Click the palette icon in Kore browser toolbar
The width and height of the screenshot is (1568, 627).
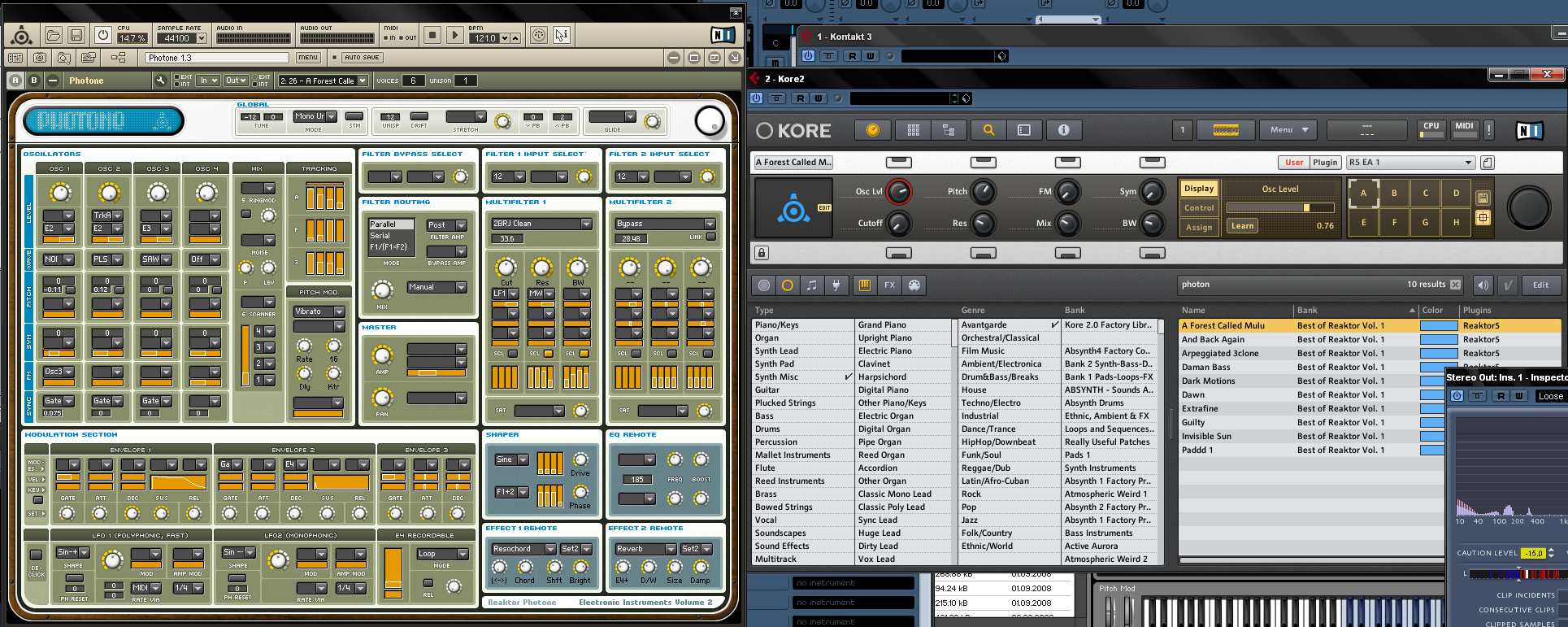[x=914, y=285]
